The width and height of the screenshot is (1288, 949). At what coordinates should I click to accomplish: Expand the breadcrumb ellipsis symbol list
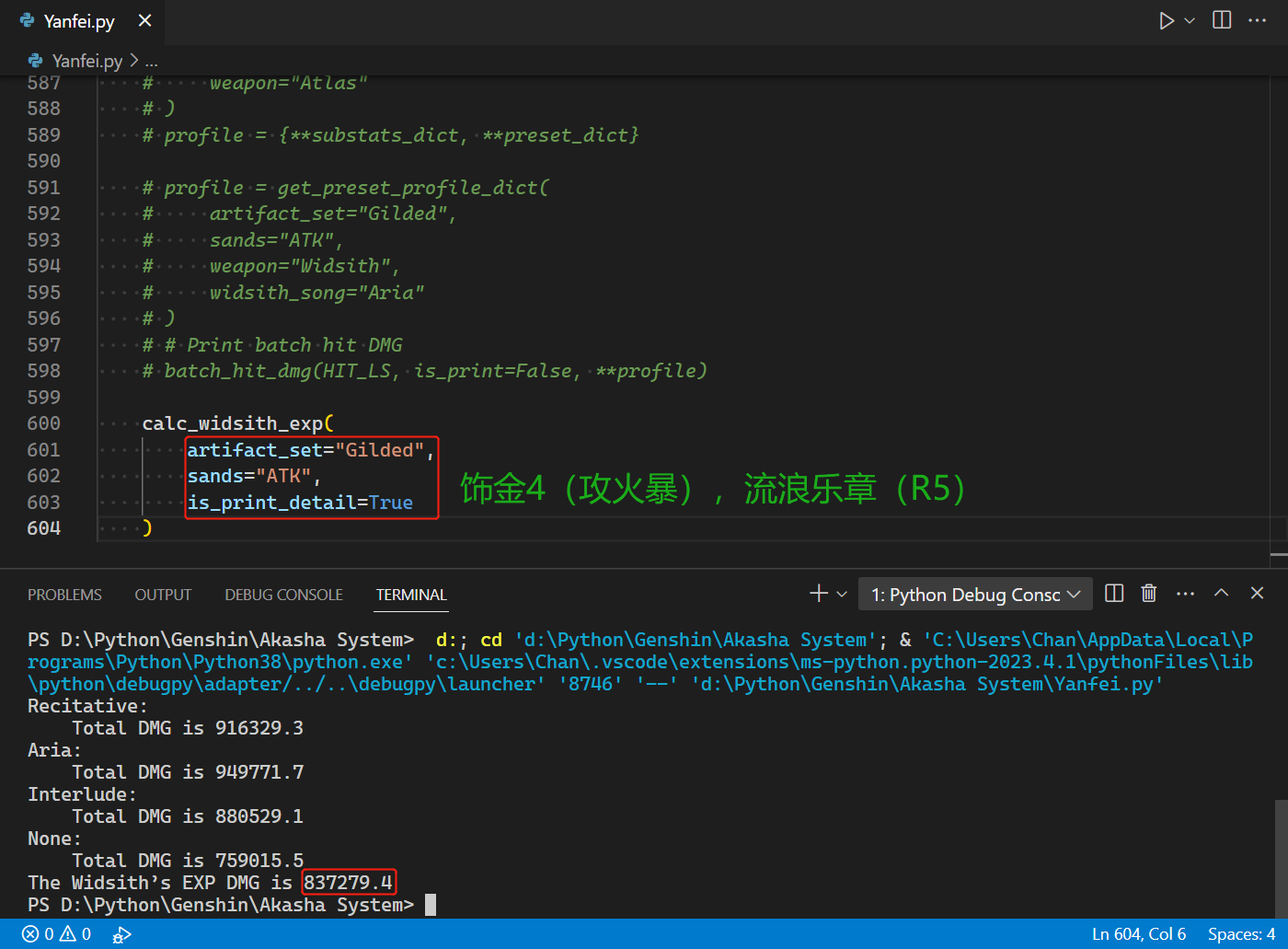pyautogui.click(x=152, y=61)
